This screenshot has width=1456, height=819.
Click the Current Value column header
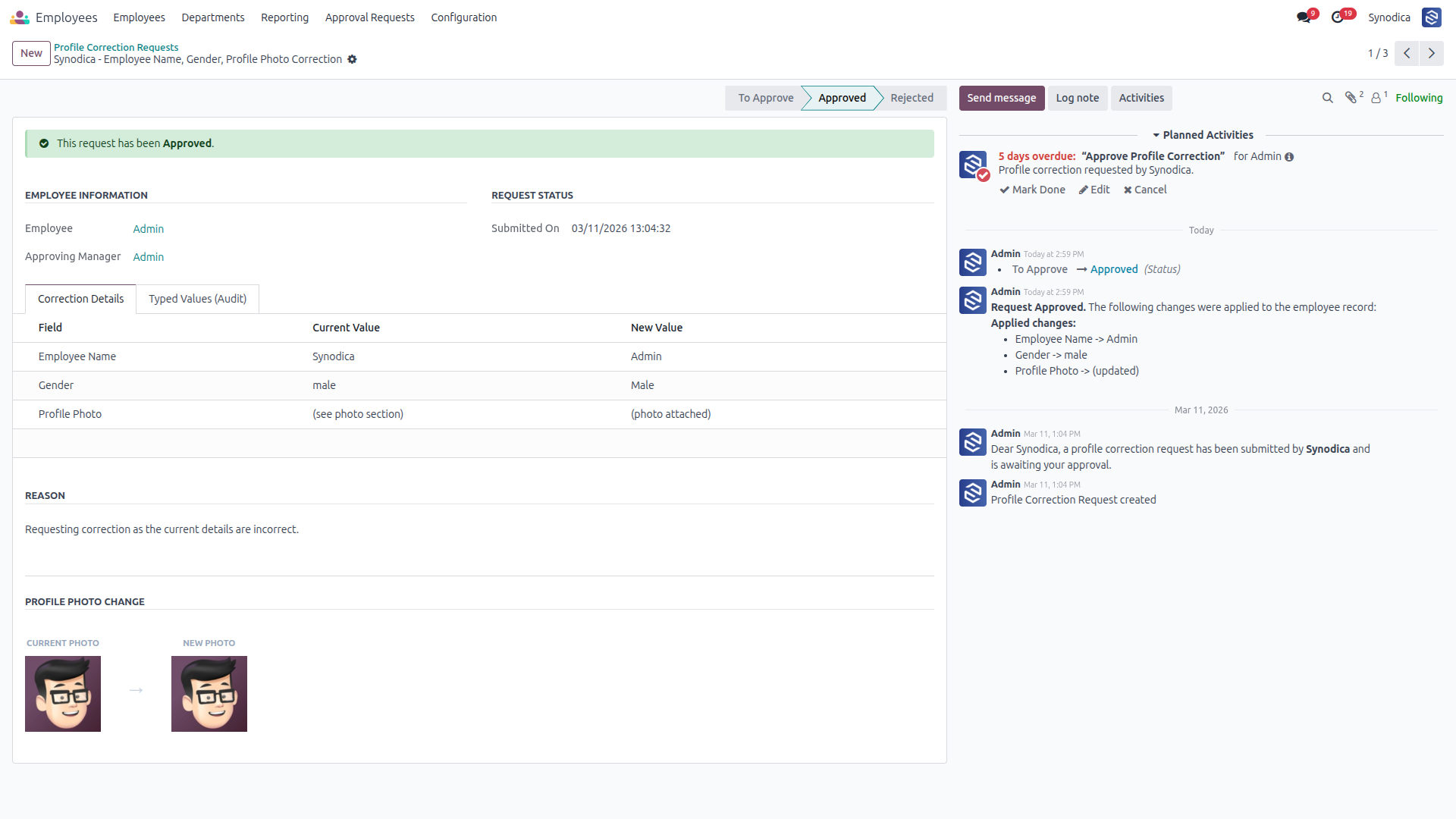point(346,328)
